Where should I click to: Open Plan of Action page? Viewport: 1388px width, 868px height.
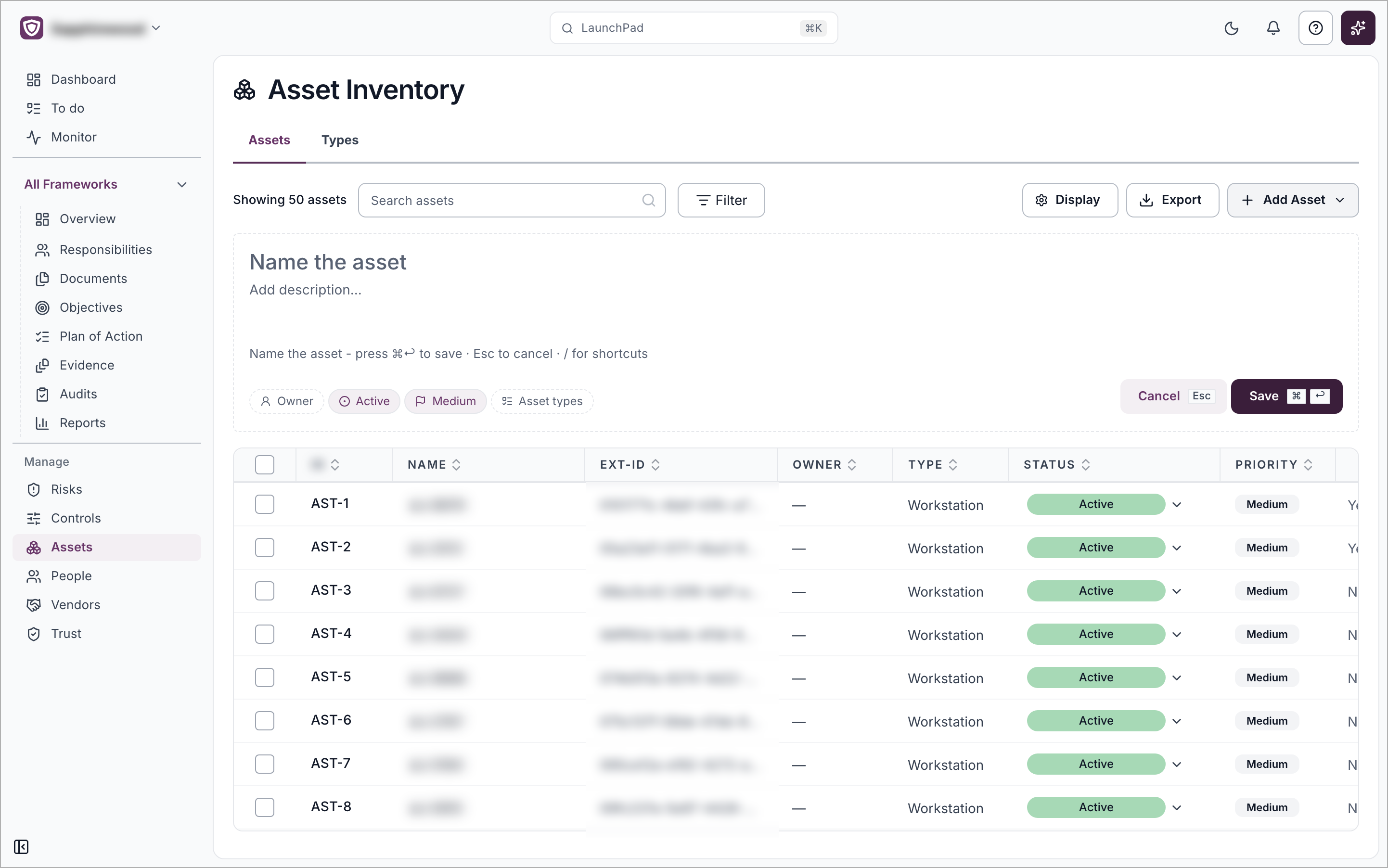click(89, 336)
